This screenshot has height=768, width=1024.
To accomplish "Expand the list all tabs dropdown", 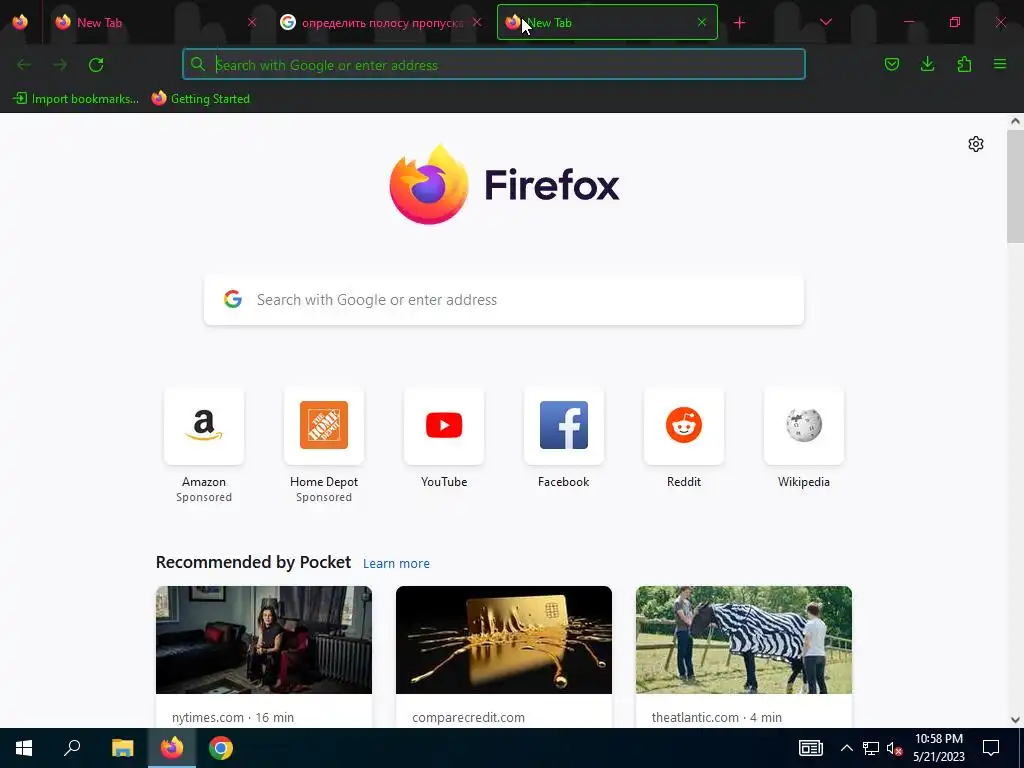I will tap(825, 22).
